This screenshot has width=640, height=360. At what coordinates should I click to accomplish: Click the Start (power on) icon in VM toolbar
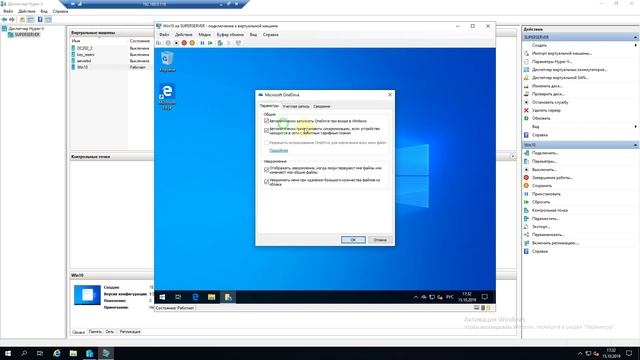[x=168, y=43]
